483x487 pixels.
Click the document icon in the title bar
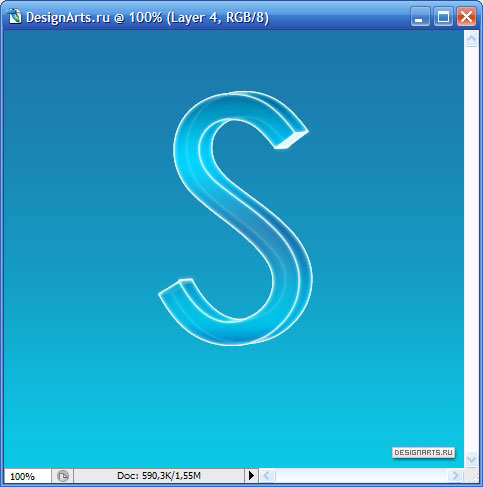coord(14,17)
